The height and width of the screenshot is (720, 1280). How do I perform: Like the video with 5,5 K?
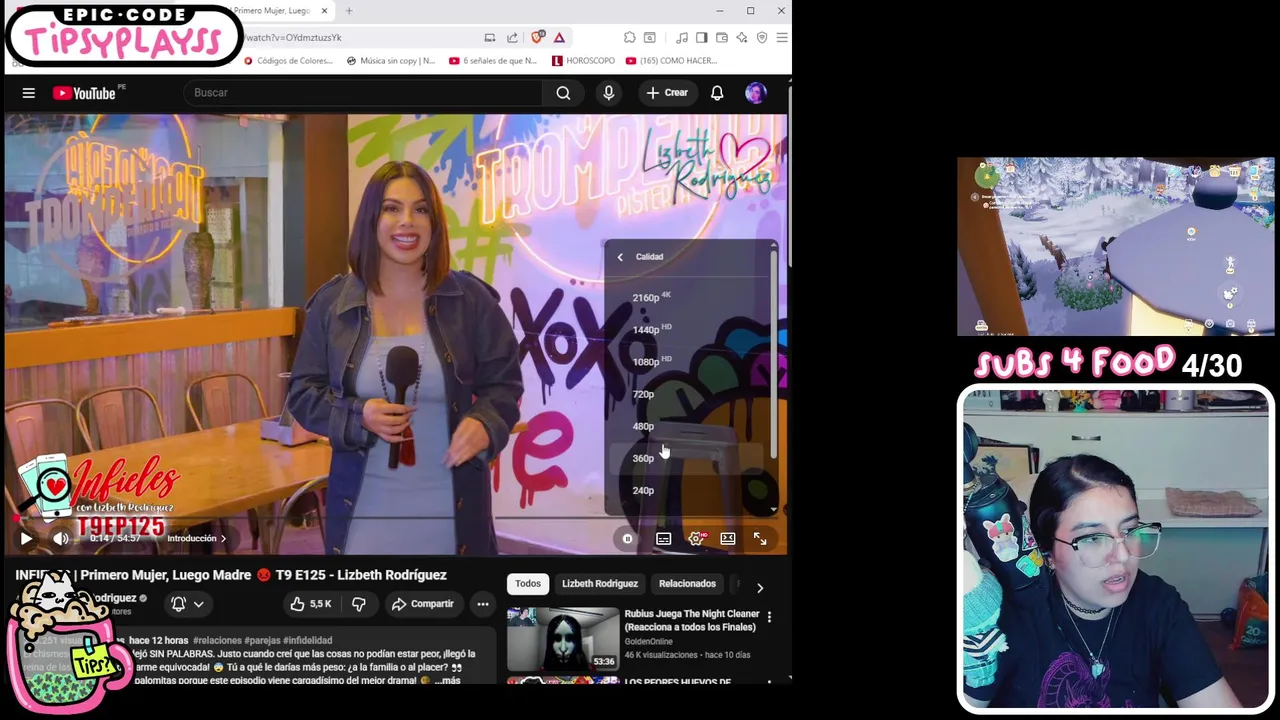[x=311, y=604]
